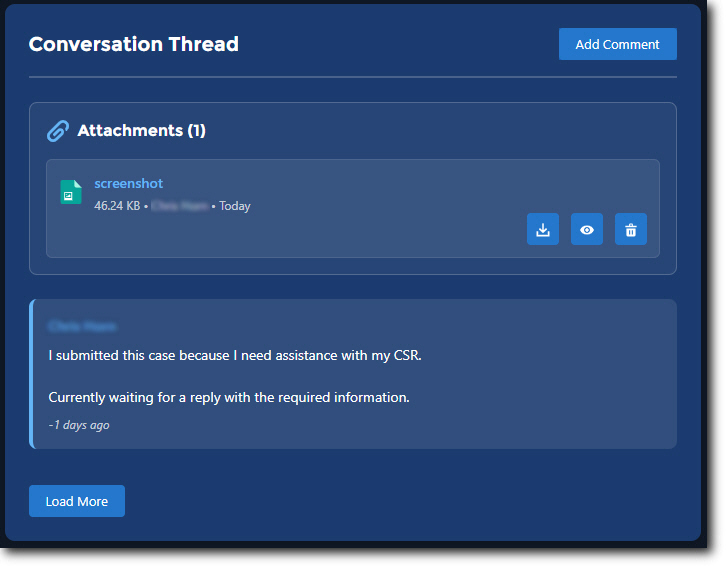Open the blurred comment author name
726x566 pixels.
[82, 326]
